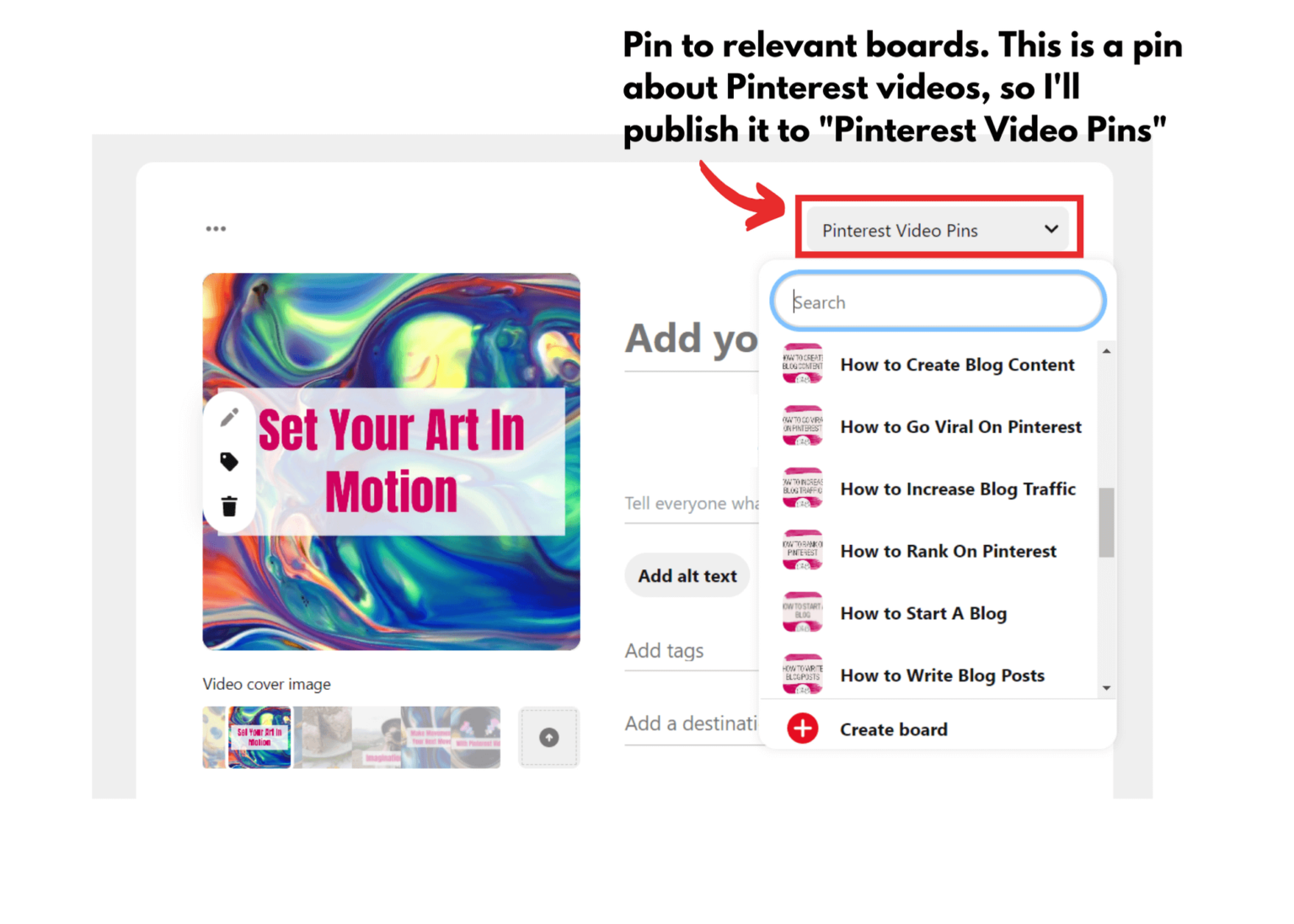Open the three-dot more options menu
Screen dimensions: 1294x924
tap(216, 228)
